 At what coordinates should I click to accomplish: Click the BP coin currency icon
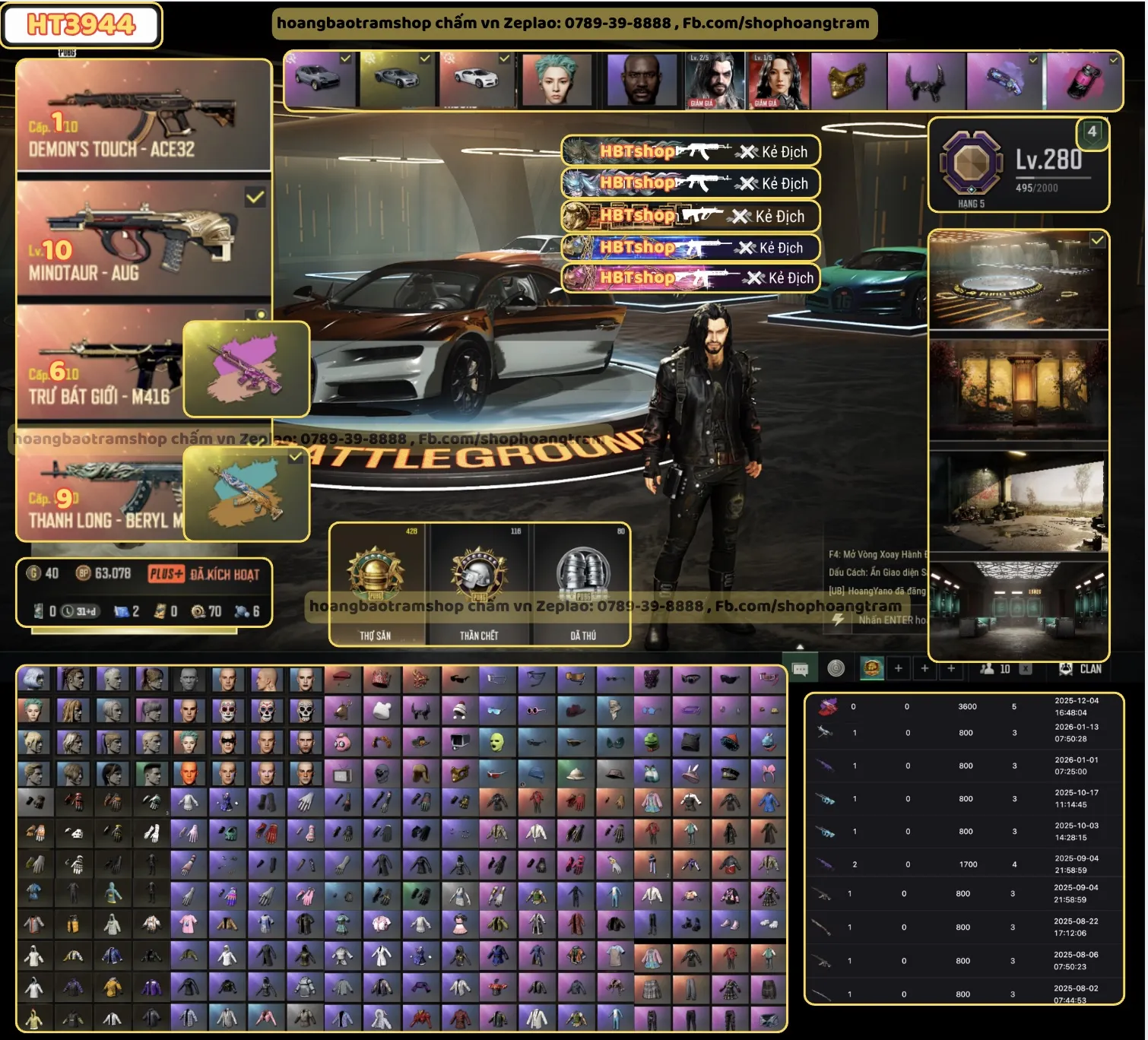coord(84,573)
